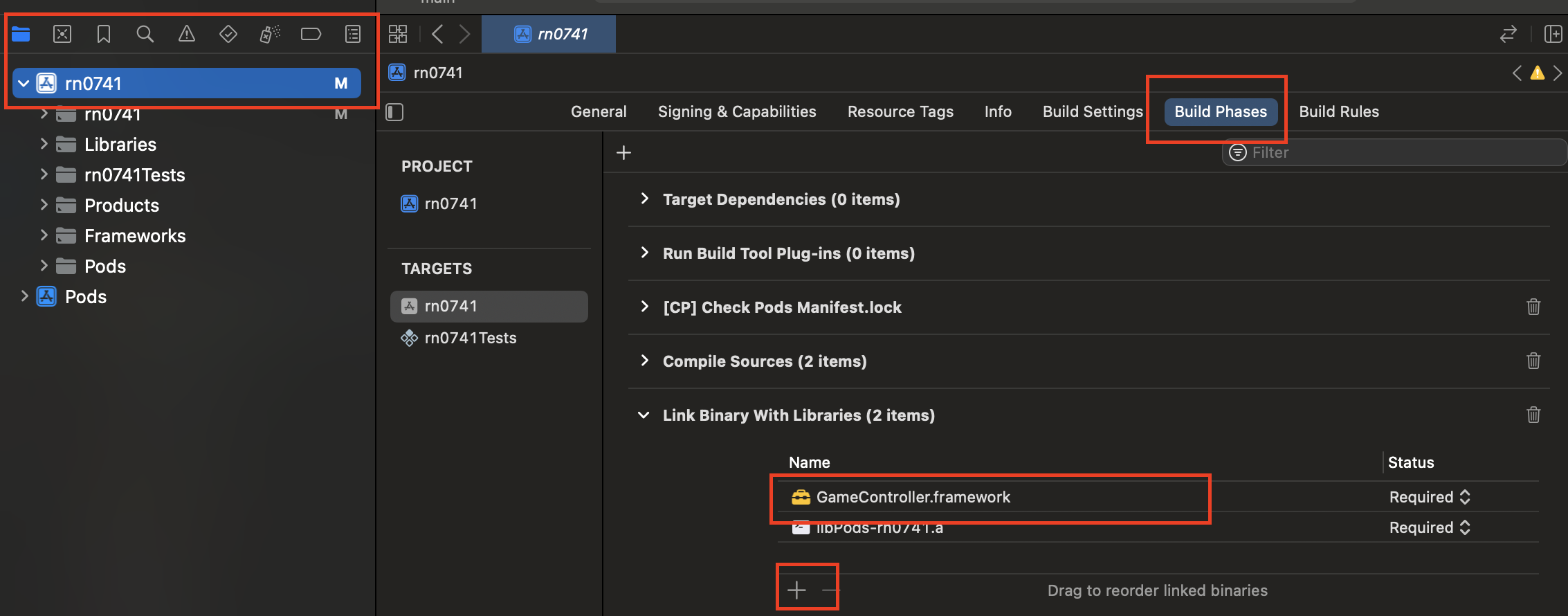Select rn0741 under PROJECT
1568x616 pixels.
(x=439, y=203)
